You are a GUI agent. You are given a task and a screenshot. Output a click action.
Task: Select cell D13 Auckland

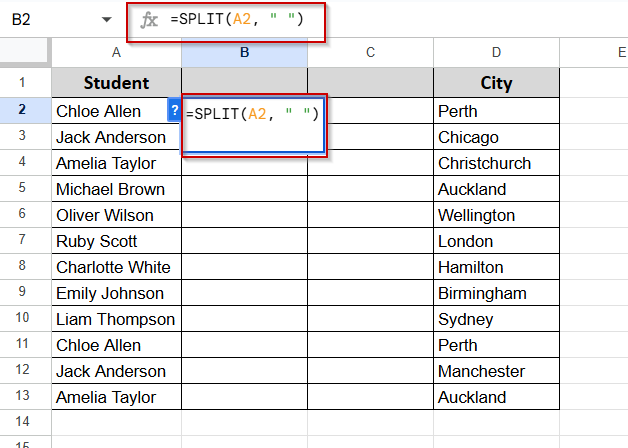(496, 397)
